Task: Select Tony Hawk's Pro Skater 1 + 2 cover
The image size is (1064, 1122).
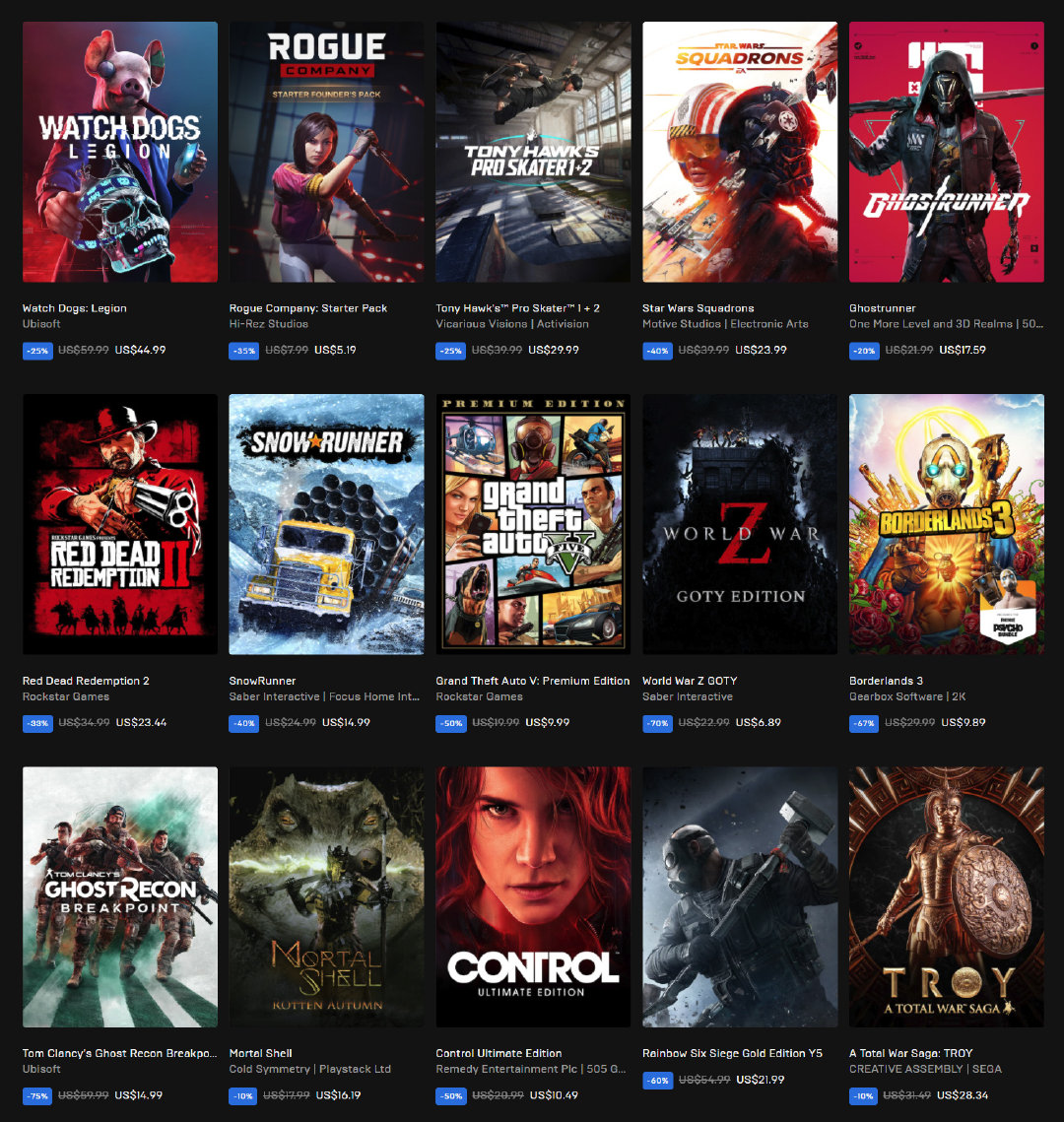Action: [533, 153]
